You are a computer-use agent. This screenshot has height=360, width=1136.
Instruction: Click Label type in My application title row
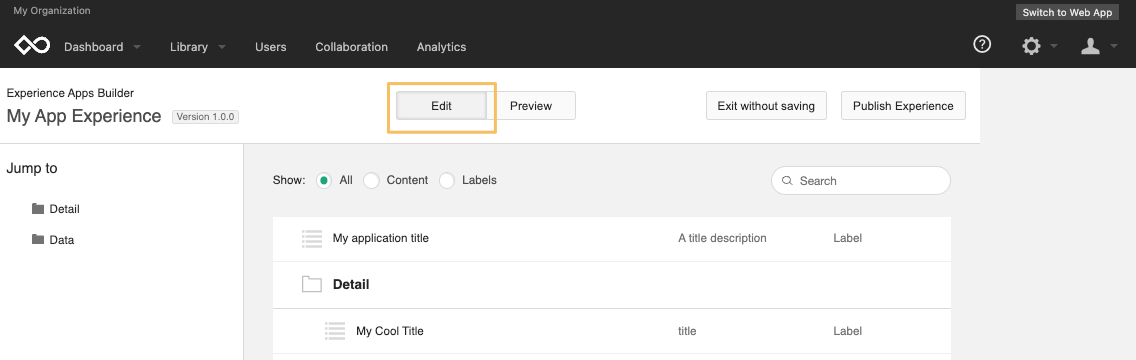coord(848,238)
